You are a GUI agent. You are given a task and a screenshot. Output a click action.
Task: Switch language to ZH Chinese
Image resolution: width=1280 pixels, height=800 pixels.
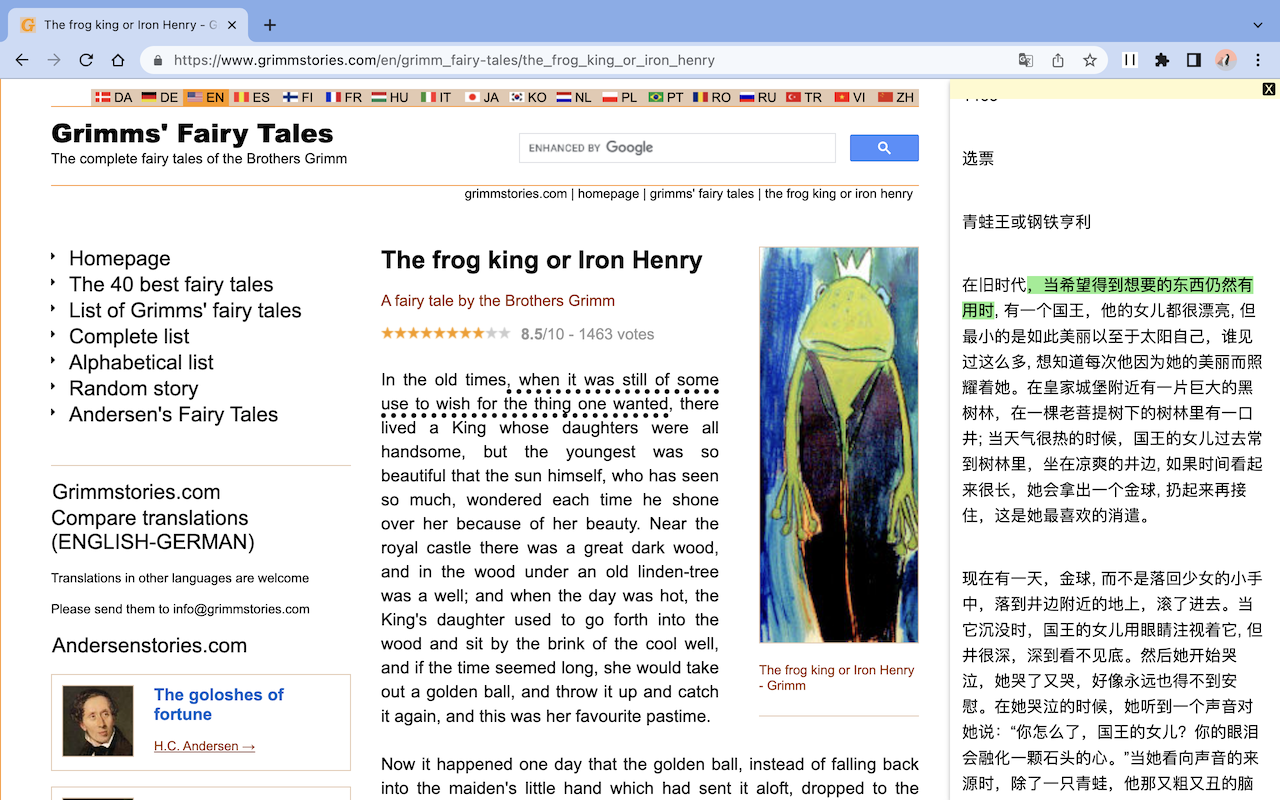896,97
